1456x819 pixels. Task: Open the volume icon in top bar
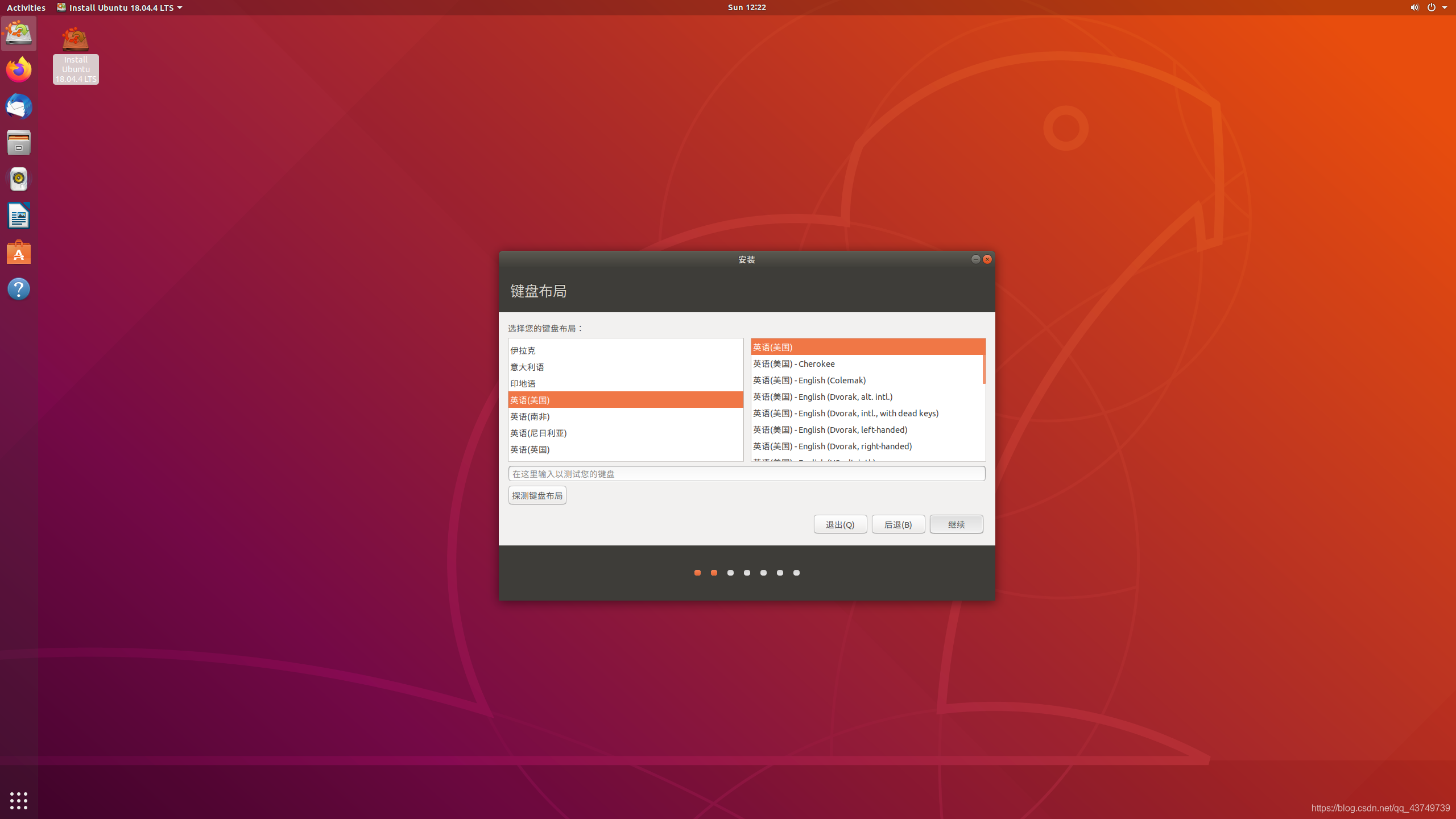tap(1414, 7)
